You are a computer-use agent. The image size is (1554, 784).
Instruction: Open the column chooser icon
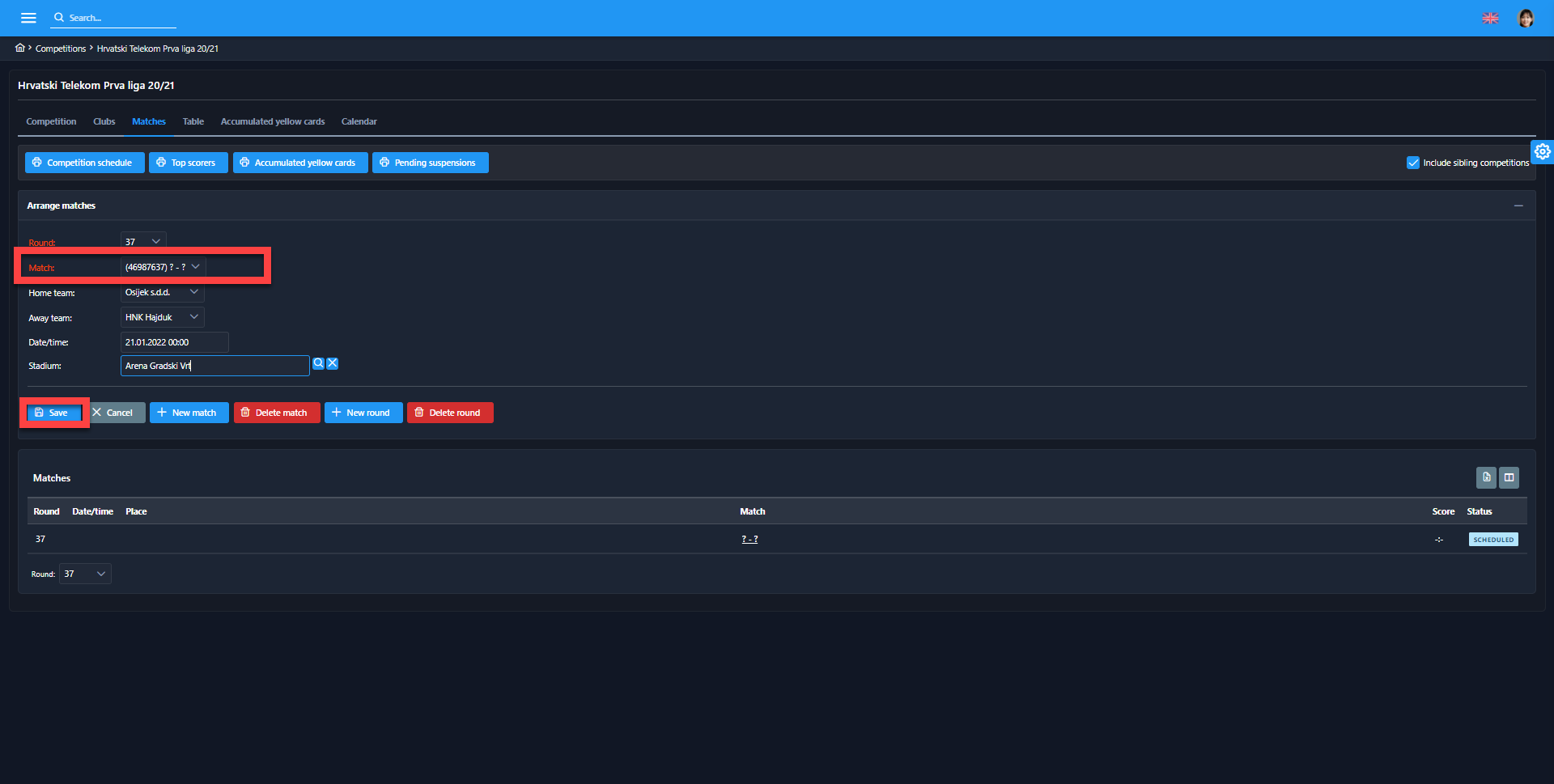point(1509,477)
